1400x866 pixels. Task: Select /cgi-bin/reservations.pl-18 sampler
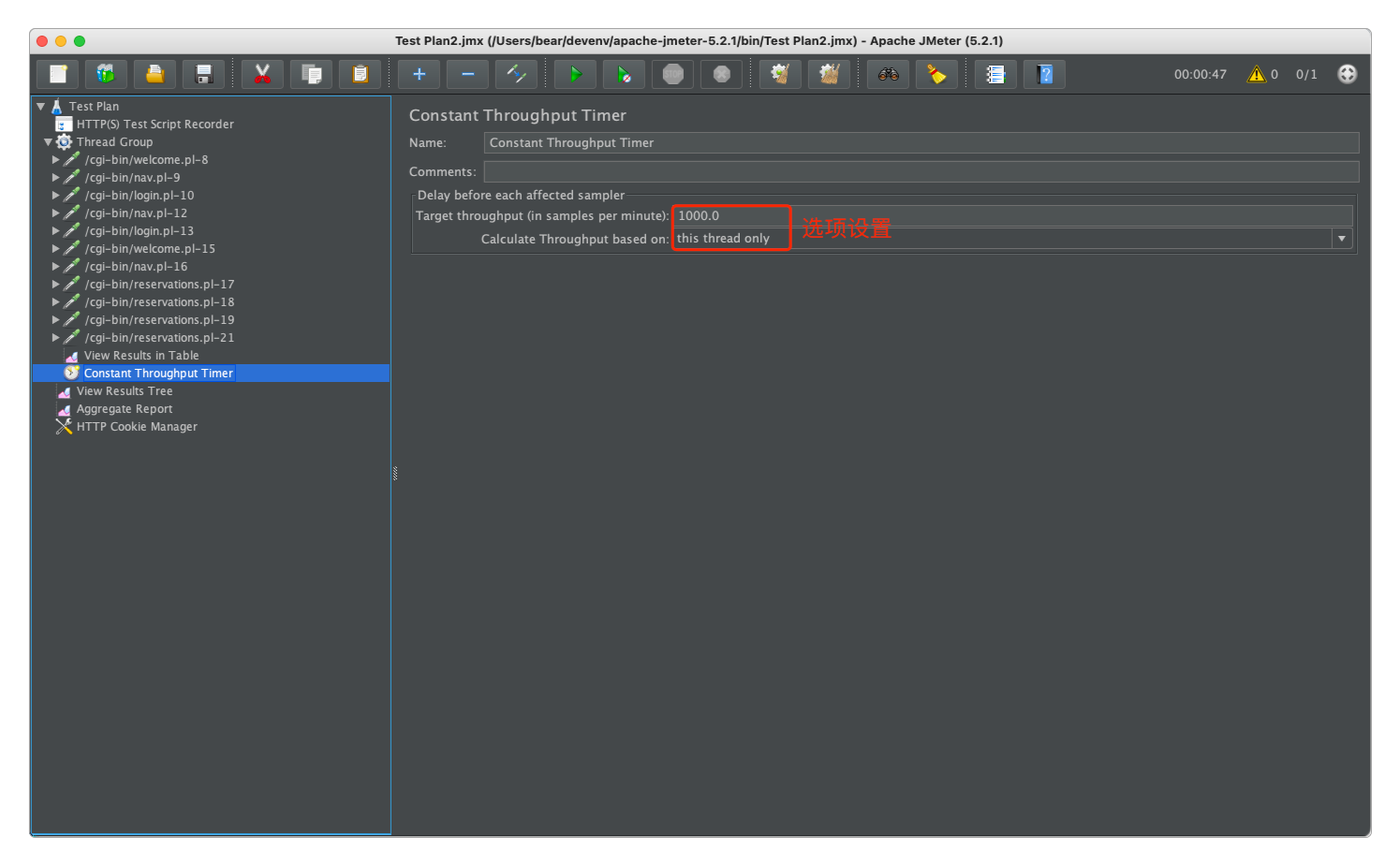pos(159,302)
